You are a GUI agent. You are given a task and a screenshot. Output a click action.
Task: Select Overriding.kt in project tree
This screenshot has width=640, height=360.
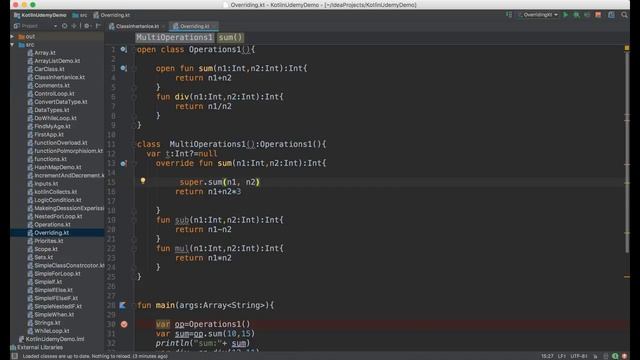(48, 233)
